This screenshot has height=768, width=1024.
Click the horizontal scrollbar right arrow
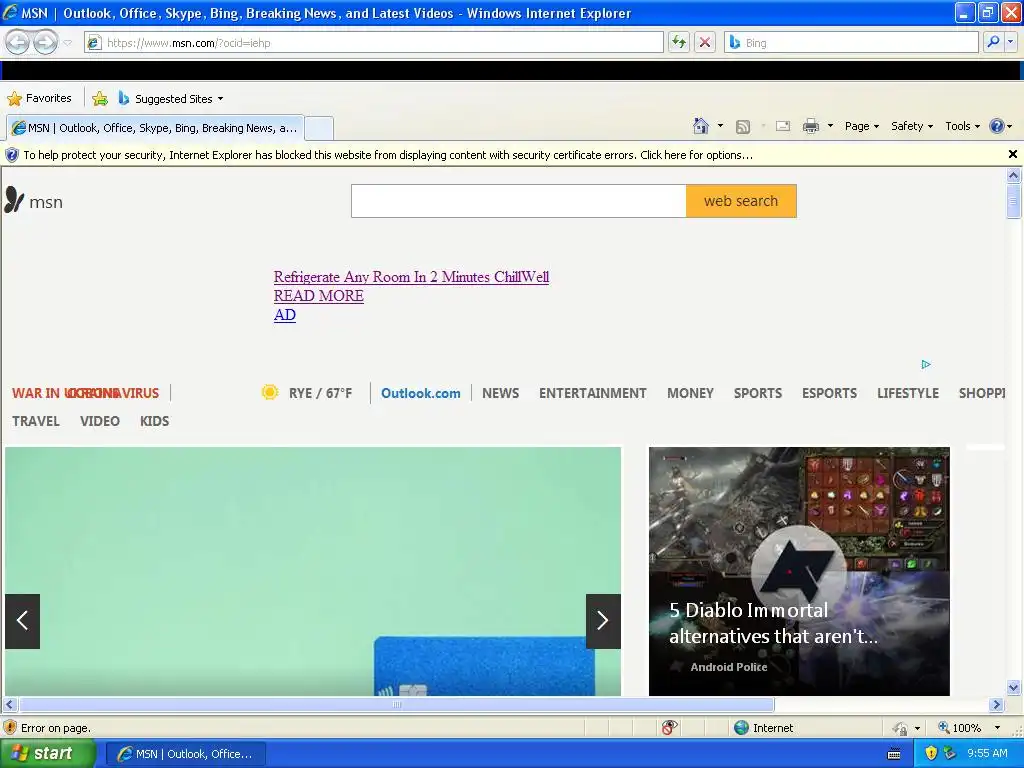pyautogui.click(x=996, y=705)
